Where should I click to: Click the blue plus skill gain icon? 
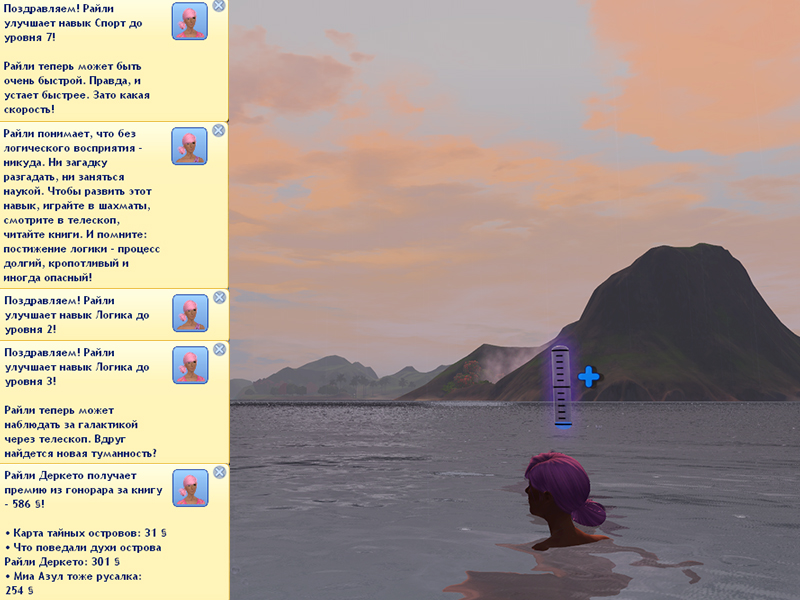click(x=589, y=377)
